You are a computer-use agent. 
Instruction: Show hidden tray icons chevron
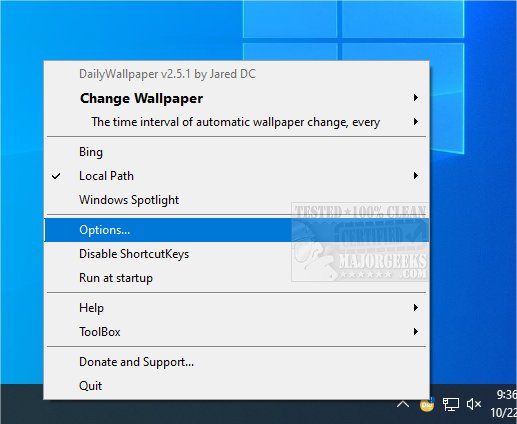tap(403, 404)
